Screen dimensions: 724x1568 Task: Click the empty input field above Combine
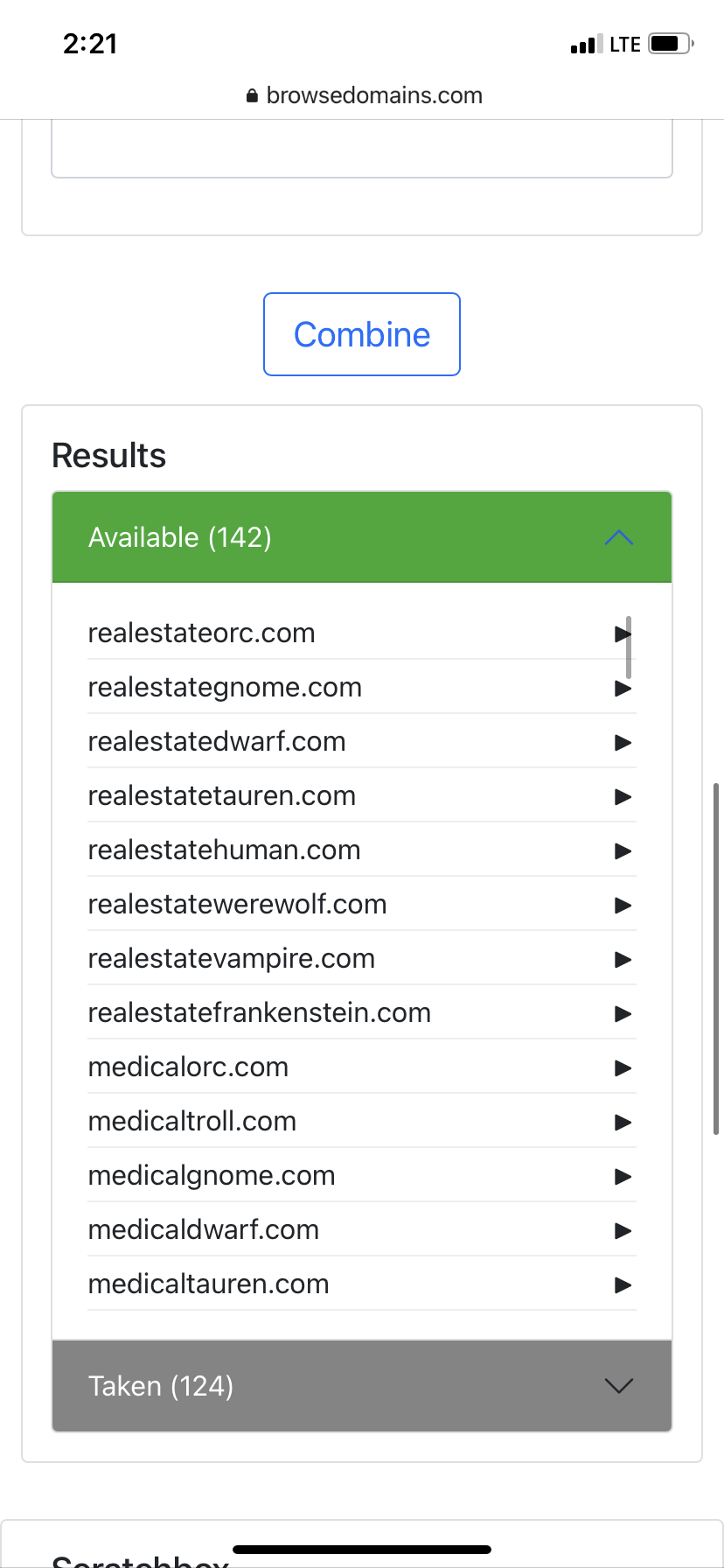point(361,149)
